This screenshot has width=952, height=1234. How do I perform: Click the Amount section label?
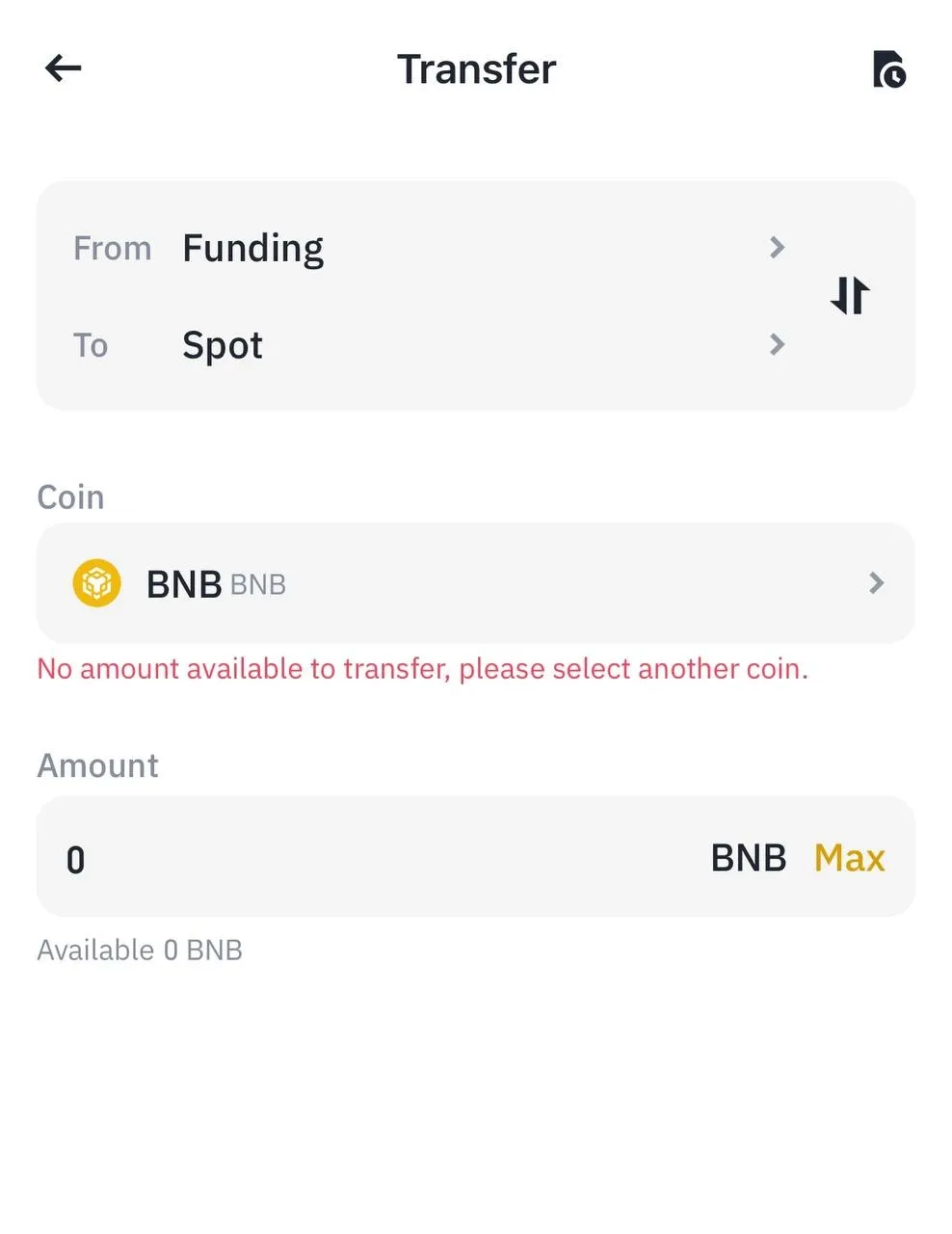(x=97, y=765)
